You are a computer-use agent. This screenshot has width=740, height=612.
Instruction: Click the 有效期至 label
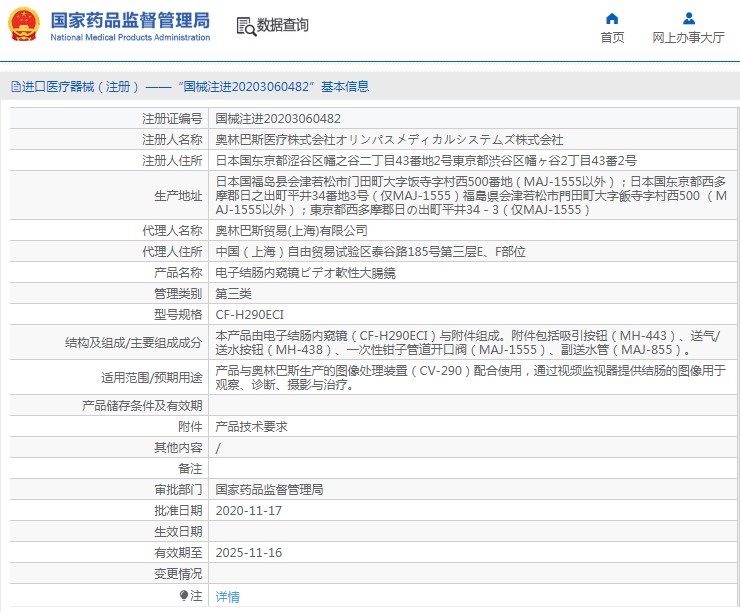point(178,553)
